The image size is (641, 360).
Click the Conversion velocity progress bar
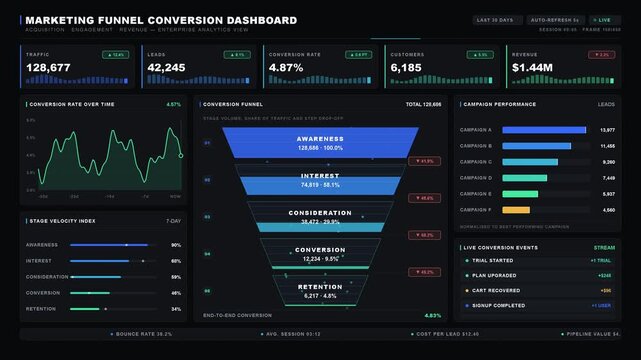point(113,293)
